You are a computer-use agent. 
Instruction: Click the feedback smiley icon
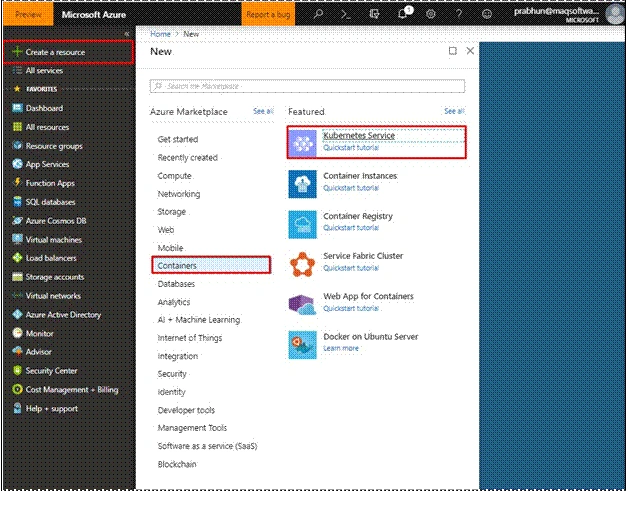point(487,14)
